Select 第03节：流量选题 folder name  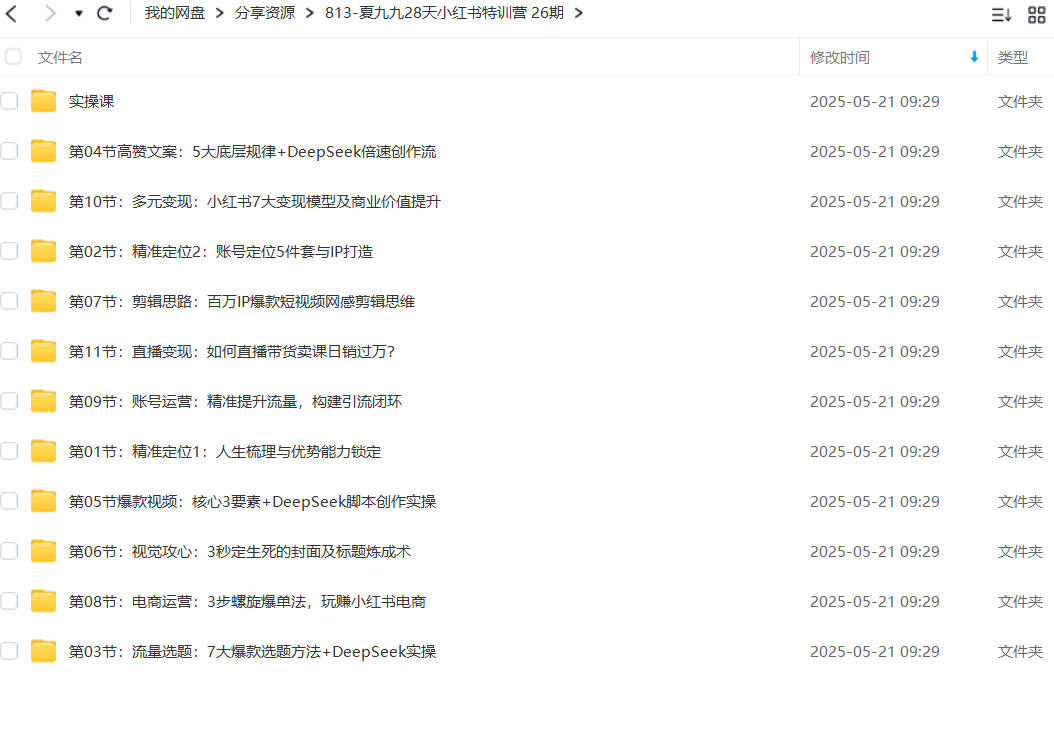[x=252, y=652]
